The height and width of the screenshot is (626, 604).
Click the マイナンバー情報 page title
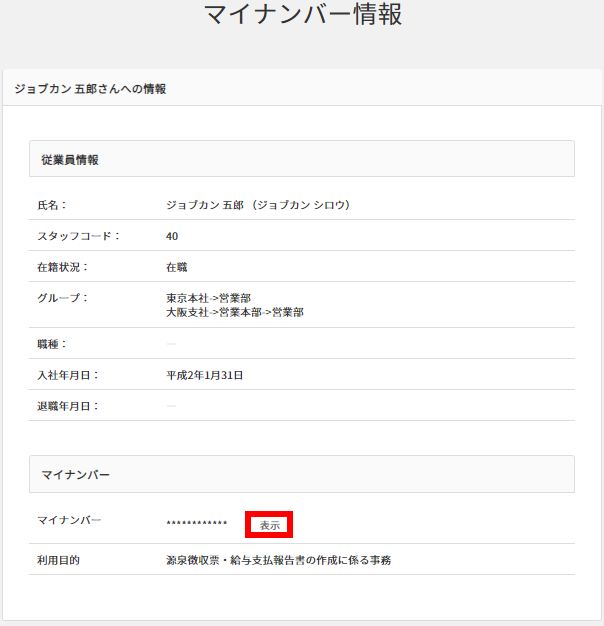(x=302, y=16)
